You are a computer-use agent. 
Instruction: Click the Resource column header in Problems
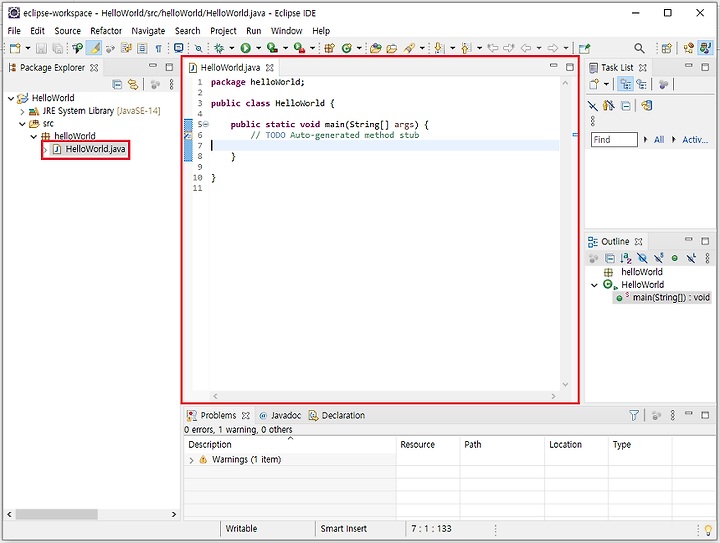pos(428,445)
